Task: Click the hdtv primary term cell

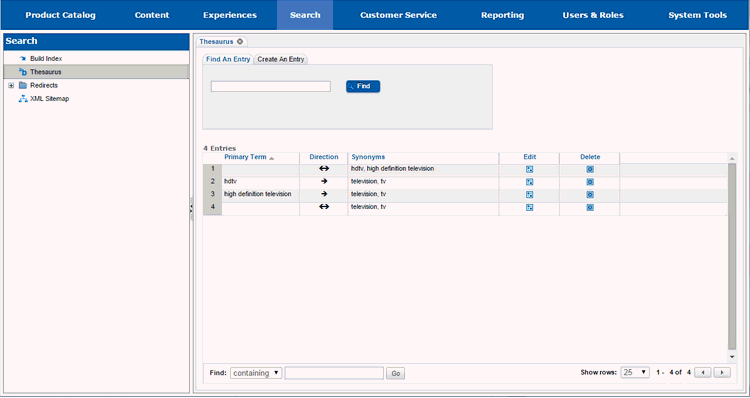Action: [x=261, y=182]
